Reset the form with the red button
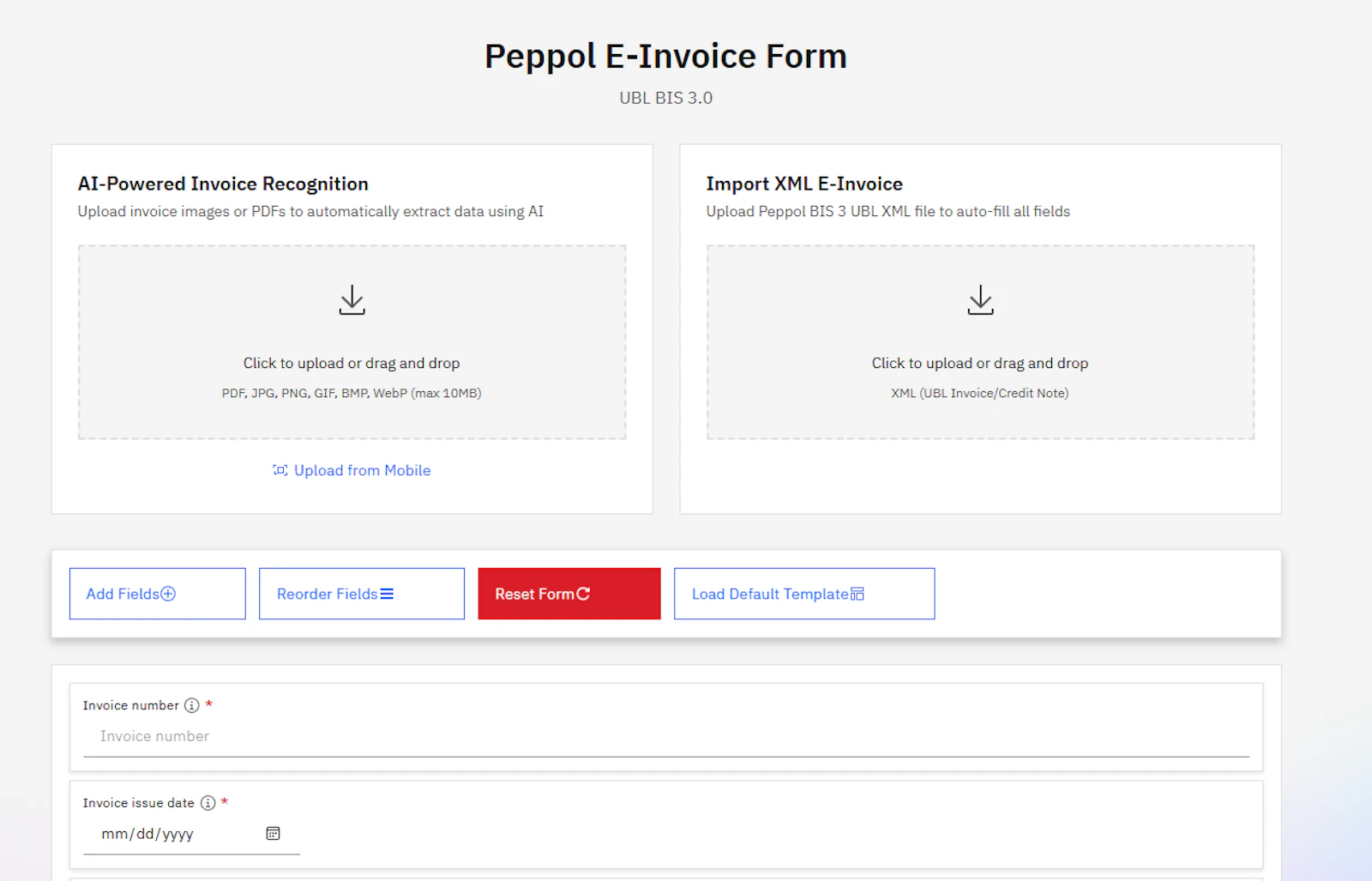Viewport: 1372px width, 881px height. (x=569, y=594)
